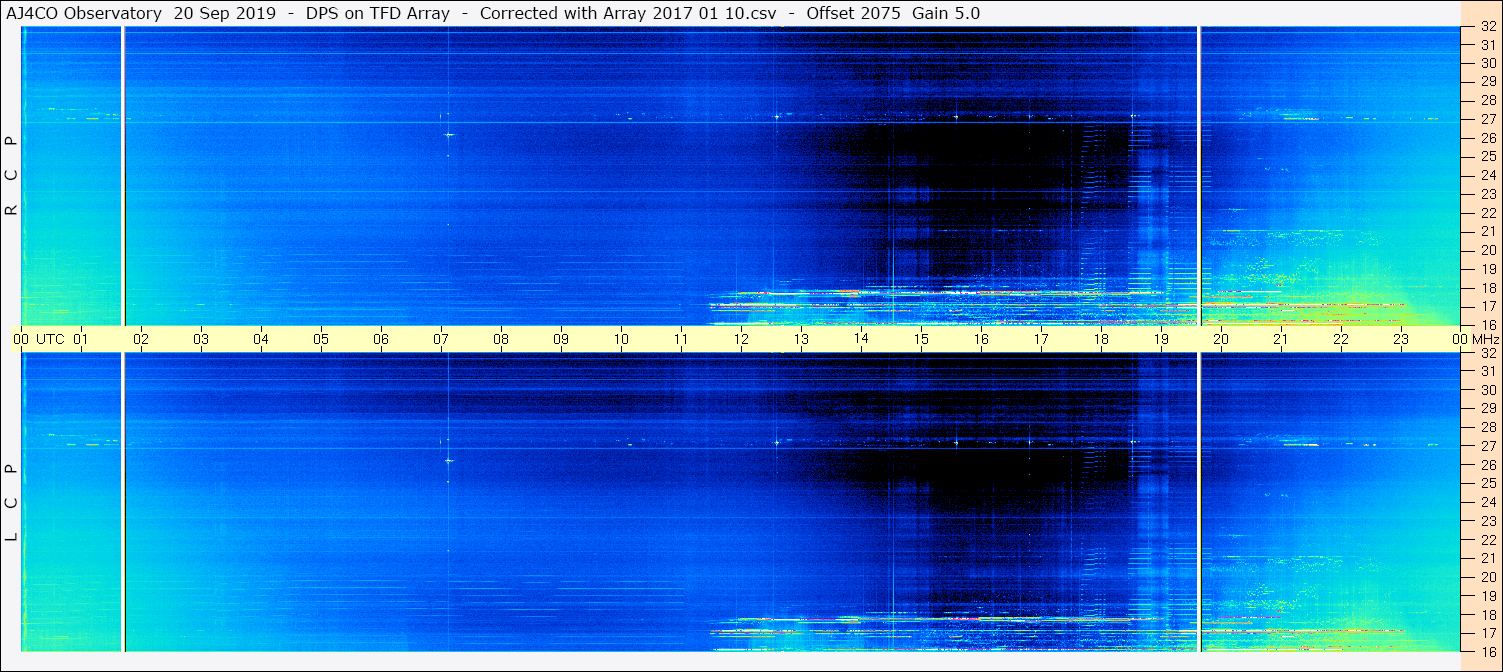1503x672 pixels.
Task: Click white vertical line after 19 UTC in LCP
Action: (x=1198, y=502)
